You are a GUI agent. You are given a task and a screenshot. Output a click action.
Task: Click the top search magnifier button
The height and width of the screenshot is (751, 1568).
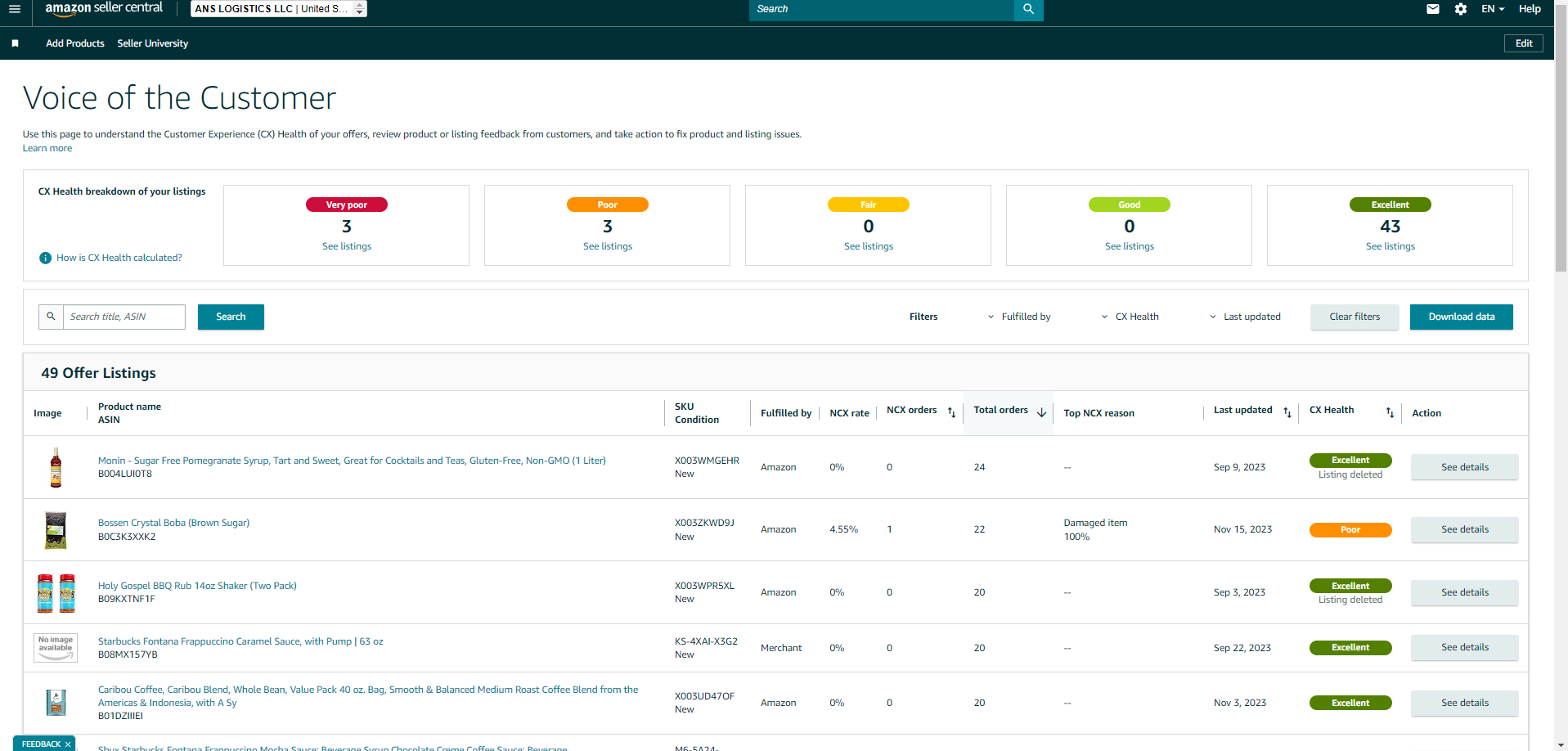point(1028,9)
